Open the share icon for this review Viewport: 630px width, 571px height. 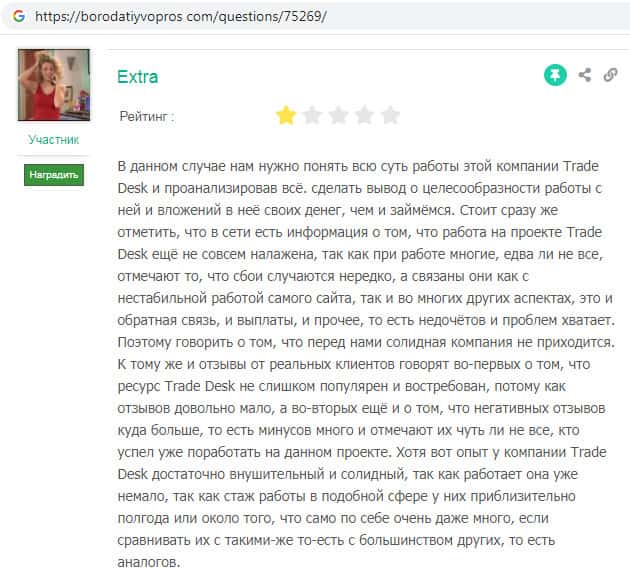pyautogui.click(x=585, y=75)
